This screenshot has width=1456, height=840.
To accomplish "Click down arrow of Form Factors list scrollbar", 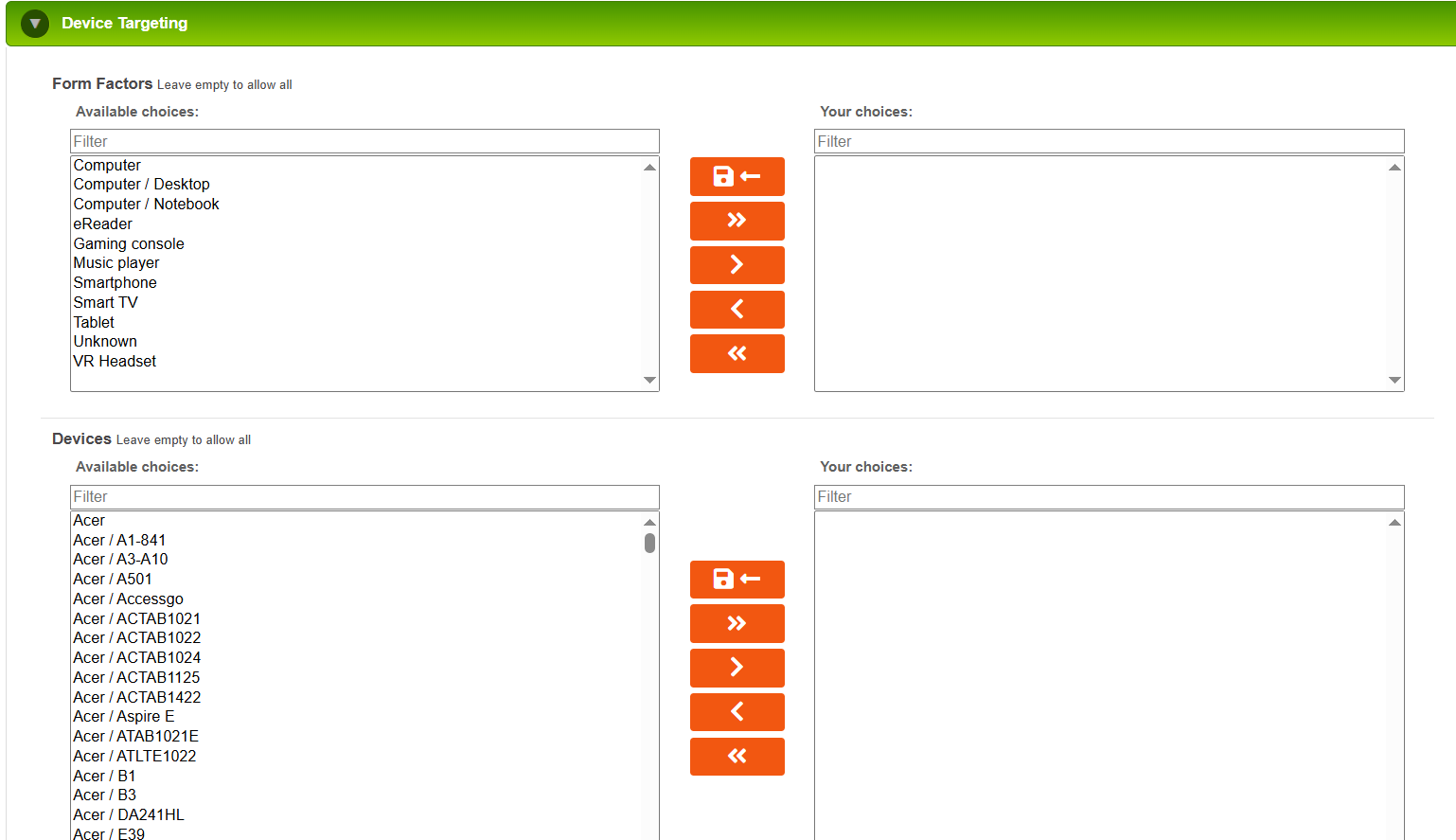I will coord(649,380).
